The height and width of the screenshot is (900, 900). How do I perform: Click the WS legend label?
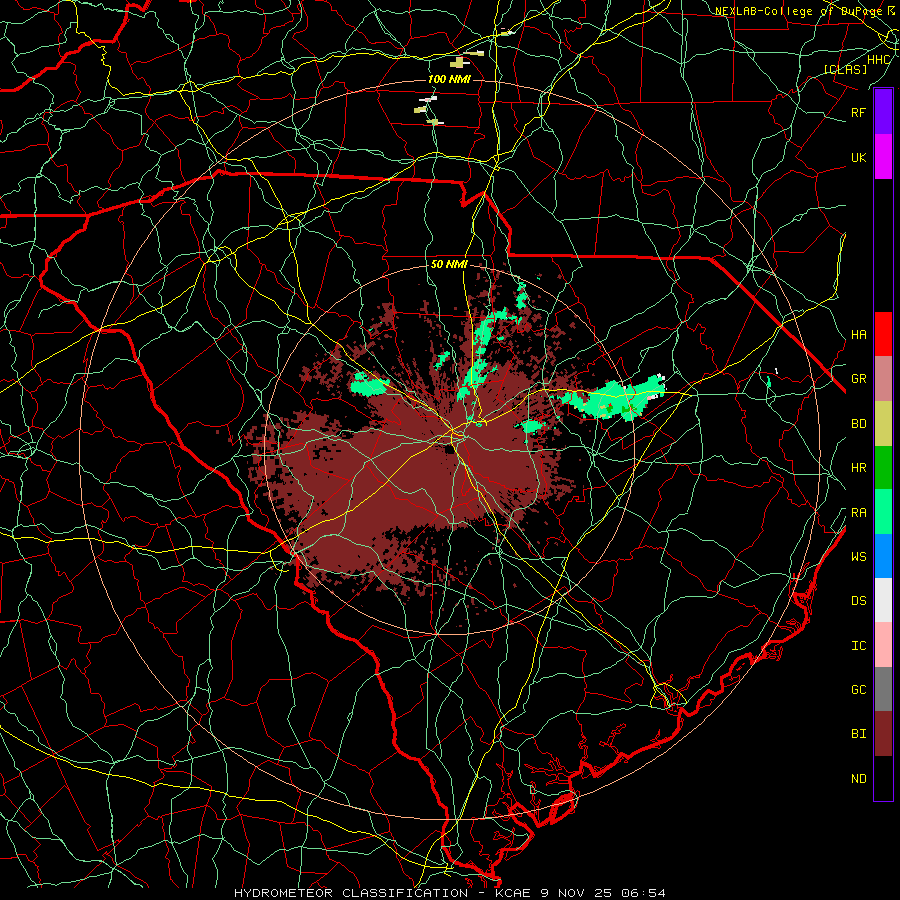point(858,557)
